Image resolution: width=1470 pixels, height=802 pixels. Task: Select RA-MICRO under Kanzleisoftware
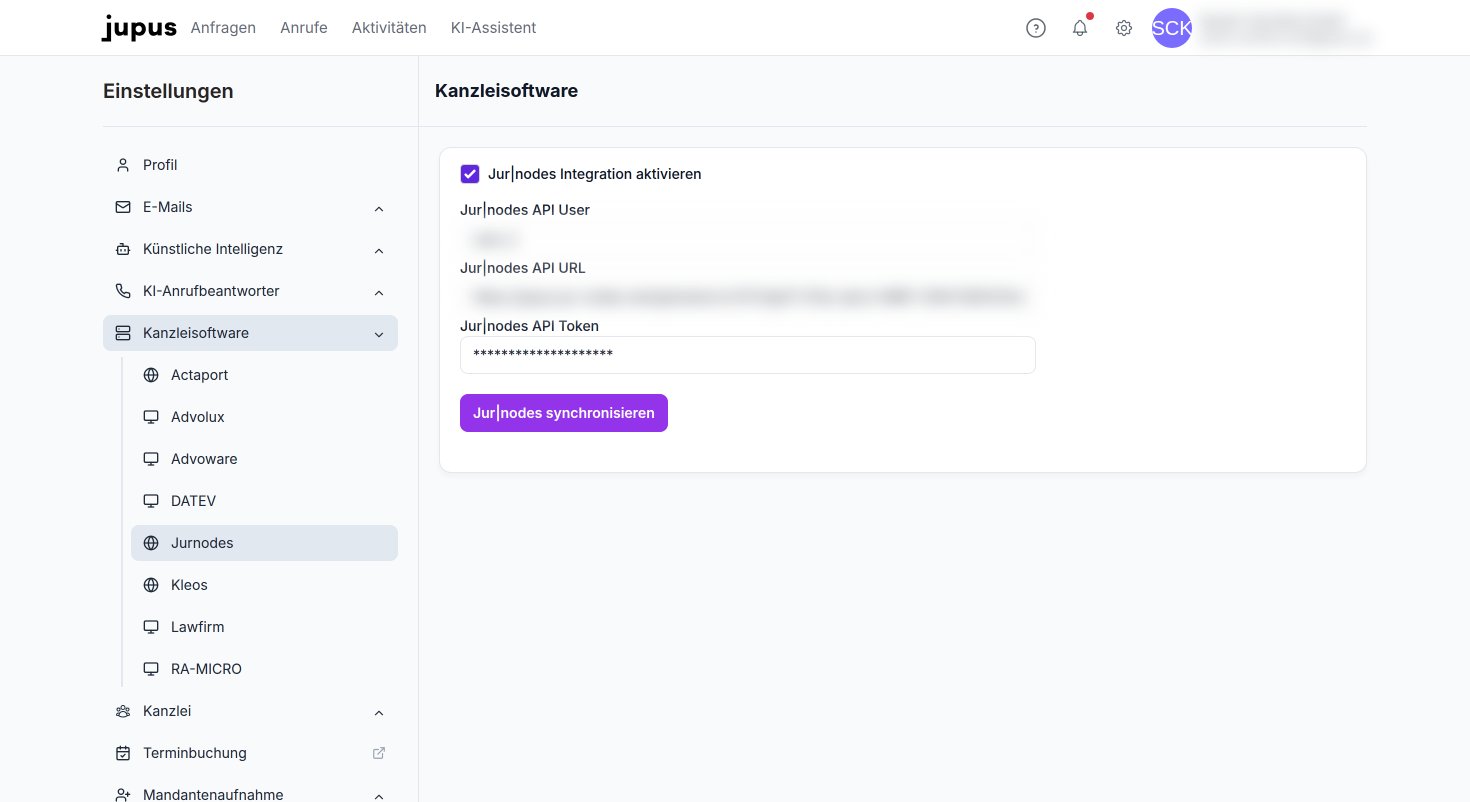(x=264, y=669)
